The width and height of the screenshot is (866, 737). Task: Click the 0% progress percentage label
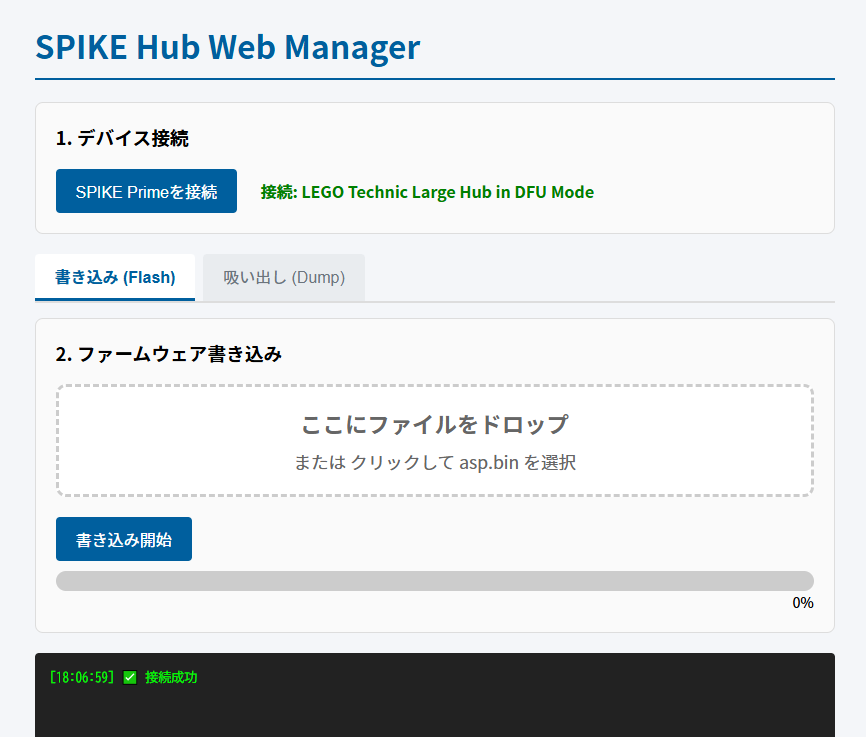point(803,603)
